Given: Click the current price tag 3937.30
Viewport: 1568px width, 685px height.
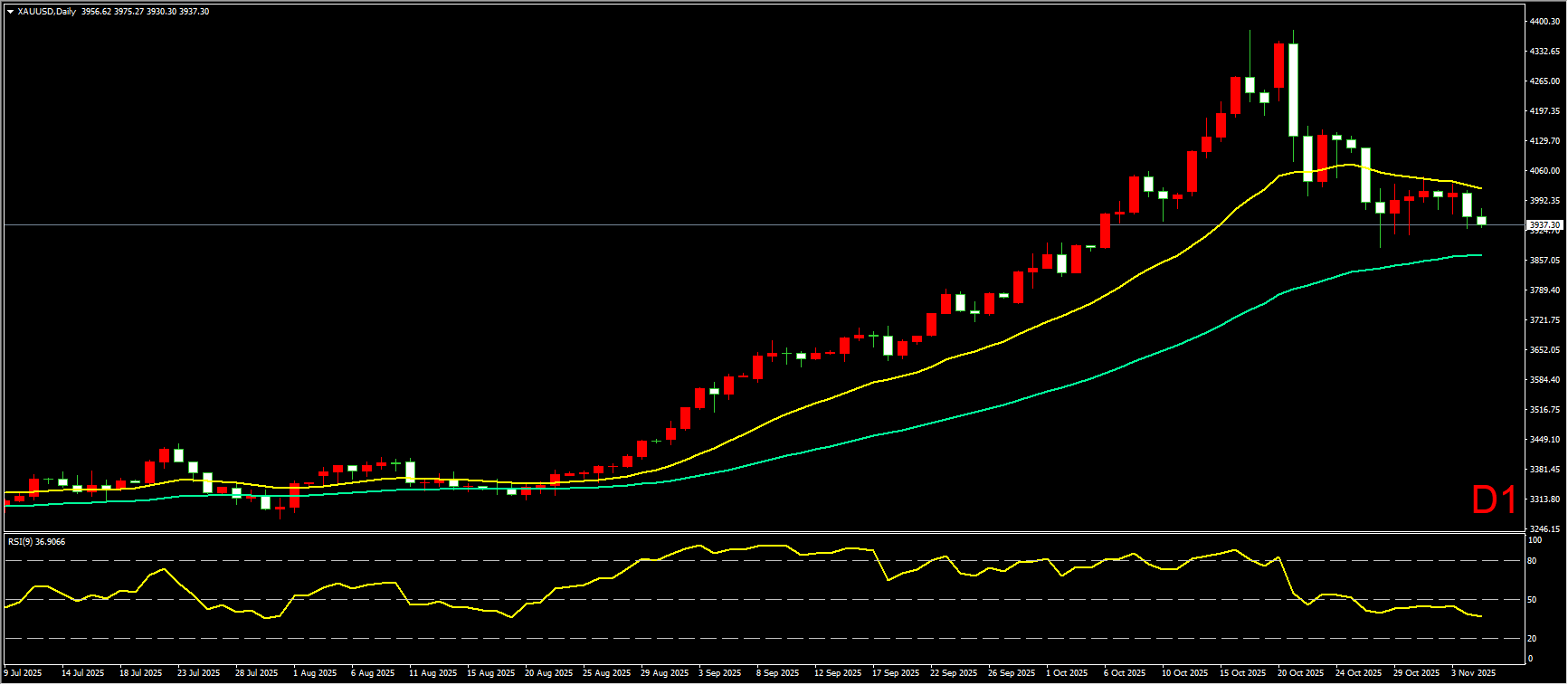Looking at the screenshot, I should tap(1544, 224).
